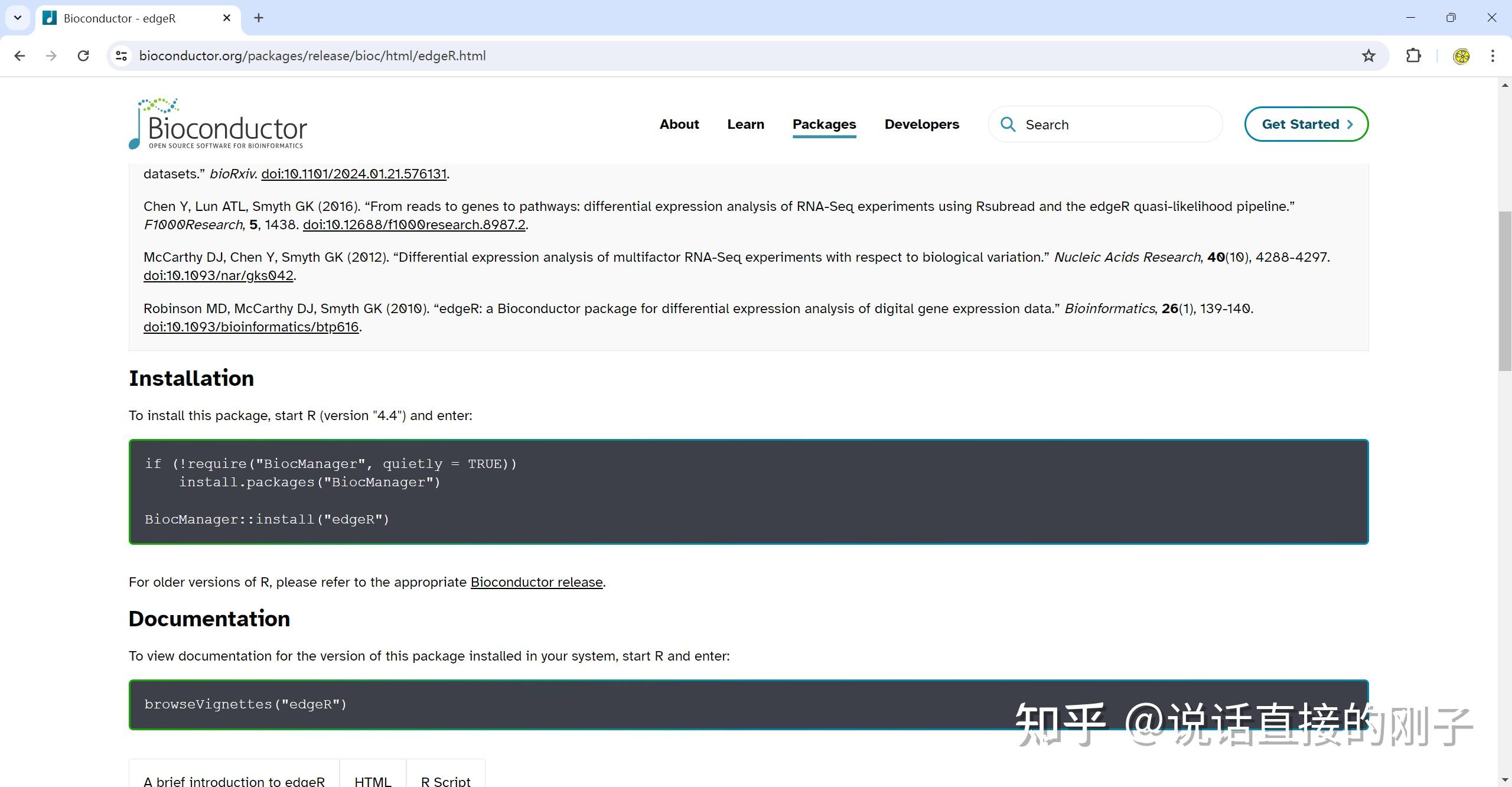This screenshot has height=787, width=1512.
Task: Click the browser forward arrow
Action: coord(51,56)
